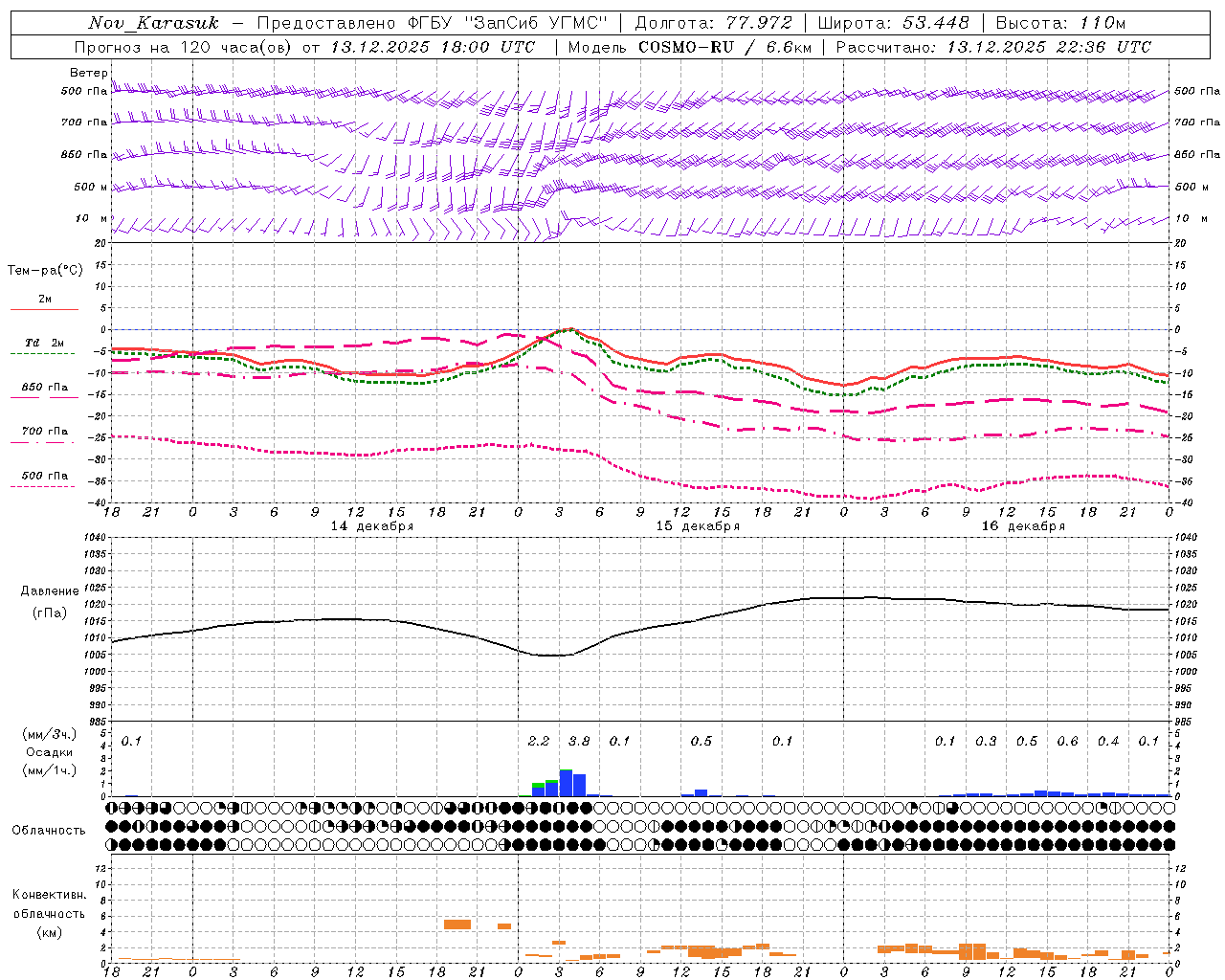Click the forecast start '13.12.2025 18:00 UTC'
Viewport: 1225px width, 980px height.
pos(433,47)
